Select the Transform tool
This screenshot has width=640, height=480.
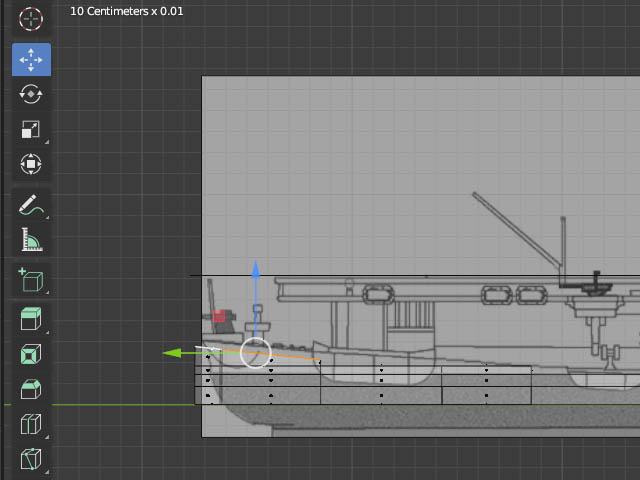(x=31, y=164)
